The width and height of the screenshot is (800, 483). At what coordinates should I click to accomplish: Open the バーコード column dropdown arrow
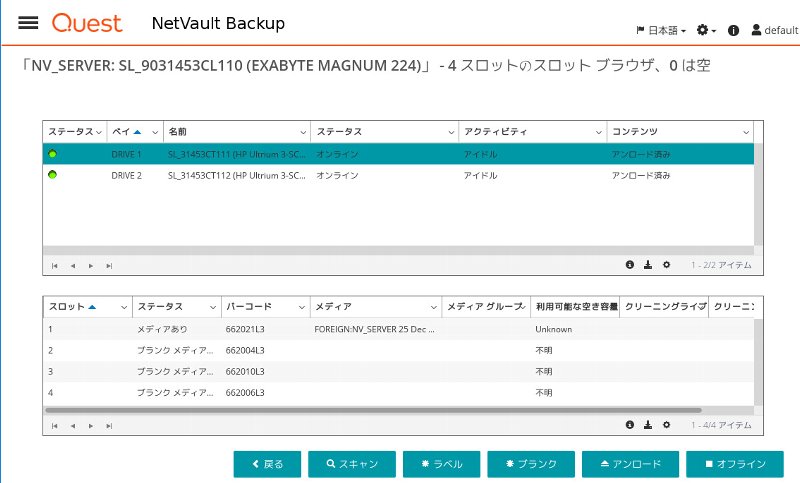coord(302,307)
